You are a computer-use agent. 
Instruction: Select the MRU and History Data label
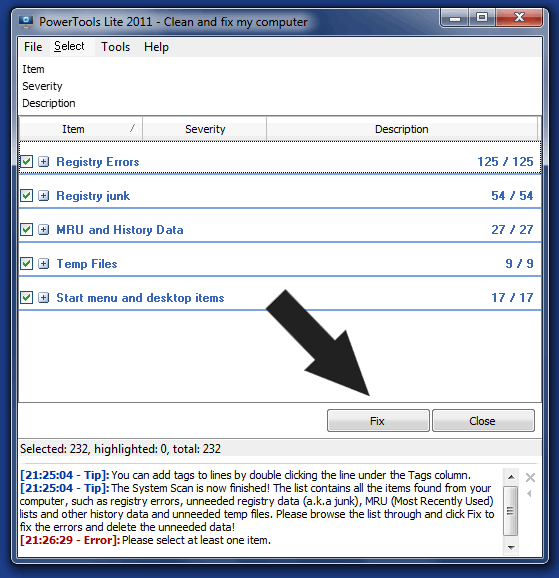[119, 230]
